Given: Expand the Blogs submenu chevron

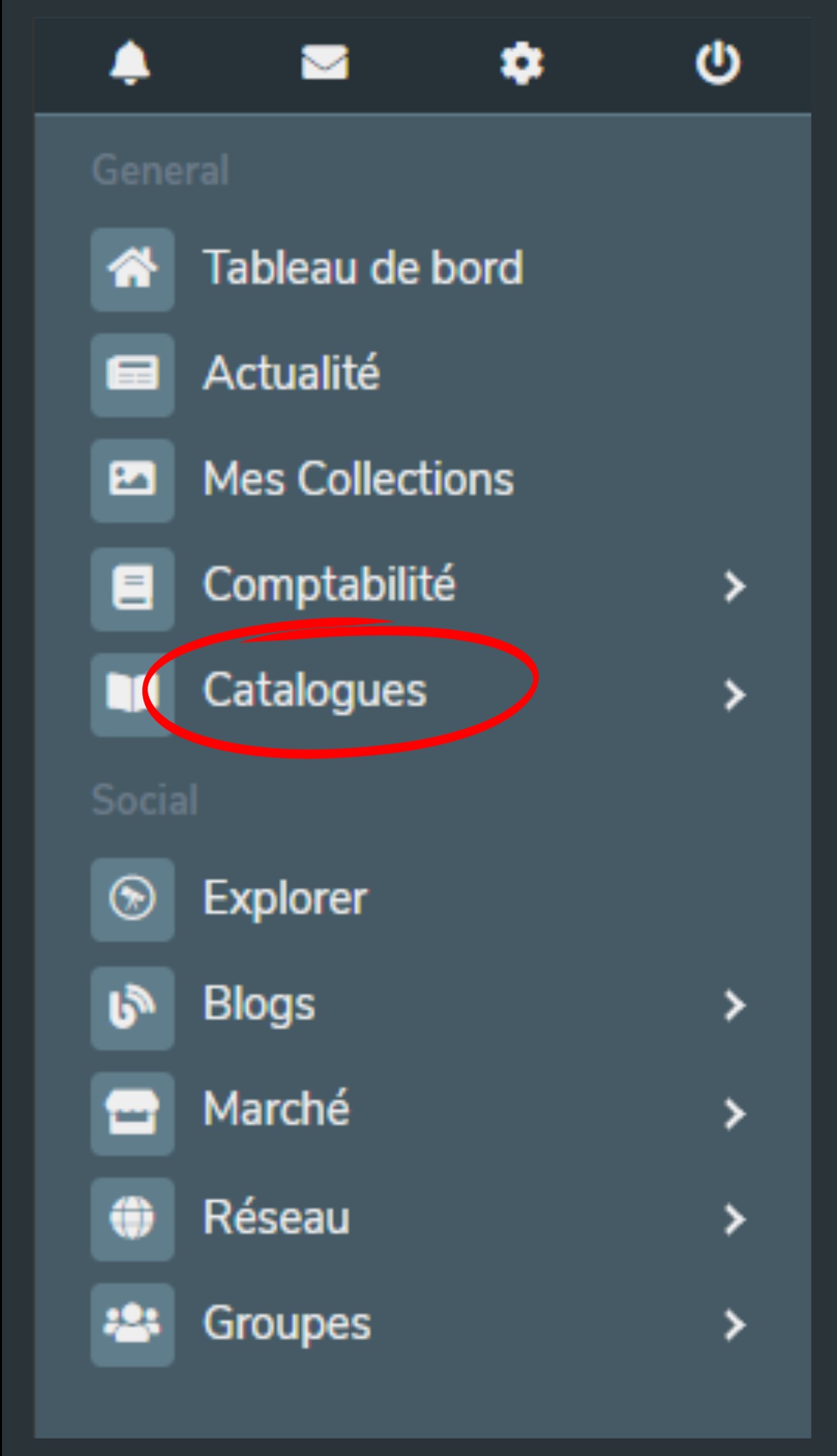Looking at the screenshot, I should pyautogui.click(x=734, y=1006).
